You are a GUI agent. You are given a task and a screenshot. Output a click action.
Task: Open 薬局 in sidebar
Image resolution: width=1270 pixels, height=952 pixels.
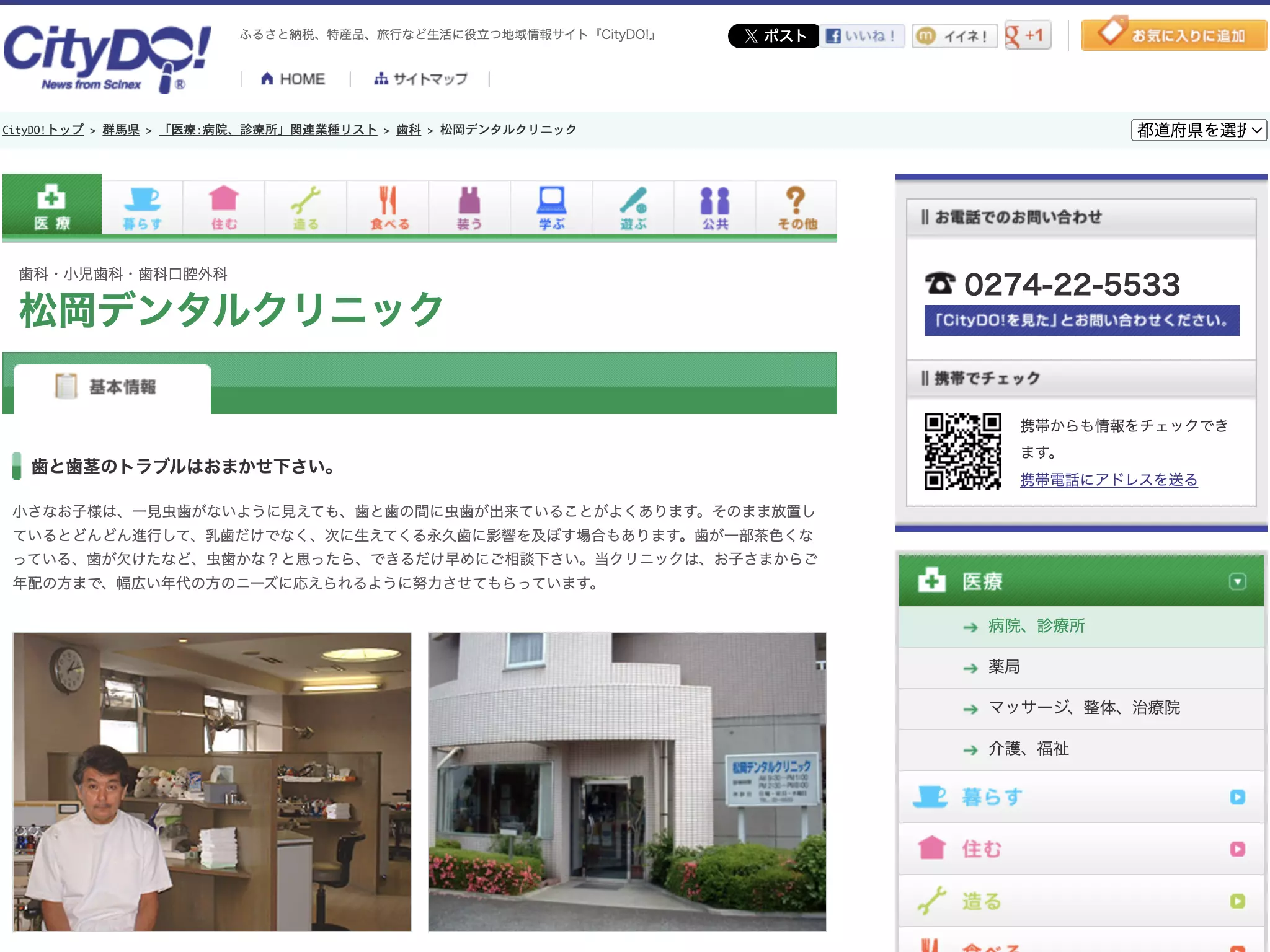(x=1081, y=667)
